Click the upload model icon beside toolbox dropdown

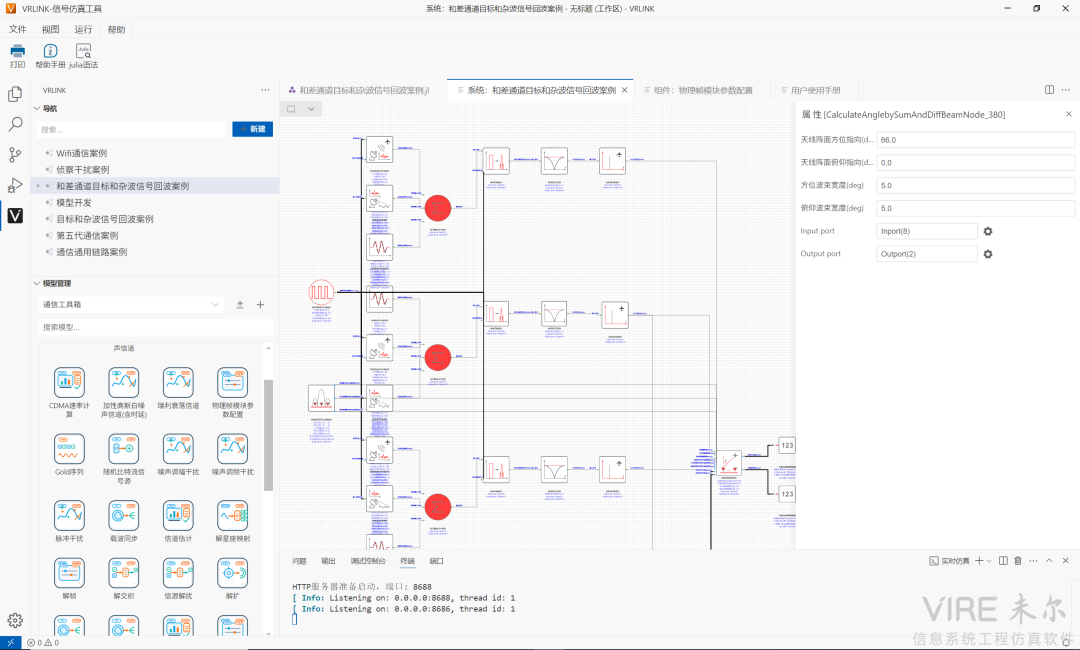pos(240,304)
